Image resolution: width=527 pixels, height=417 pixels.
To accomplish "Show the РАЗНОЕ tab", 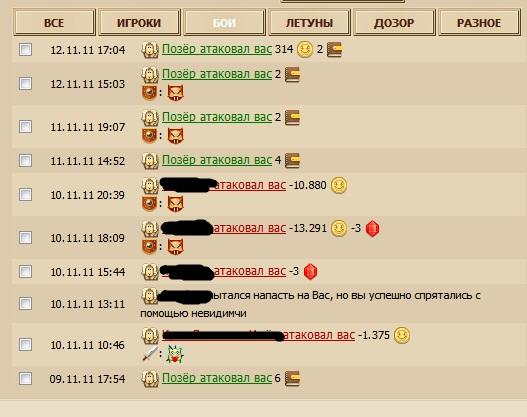I will [x=479, y=23].
